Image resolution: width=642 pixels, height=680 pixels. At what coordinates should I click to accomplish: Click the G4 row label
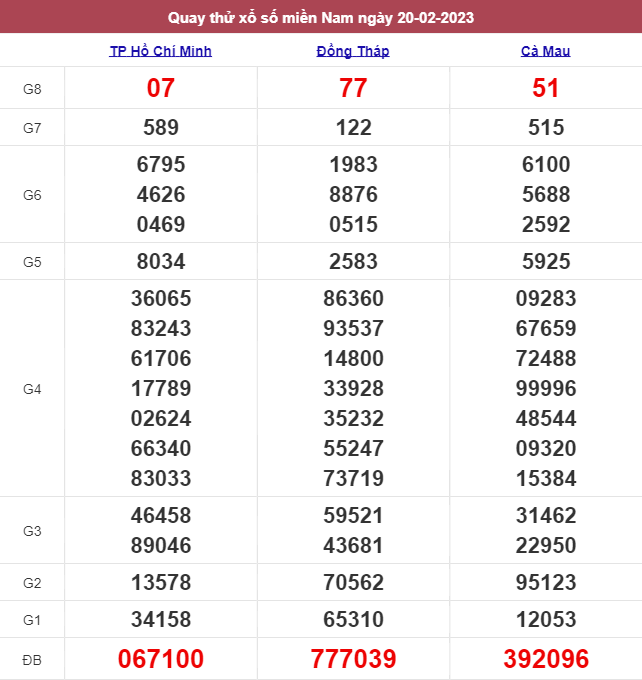click(x=32, y=389)
